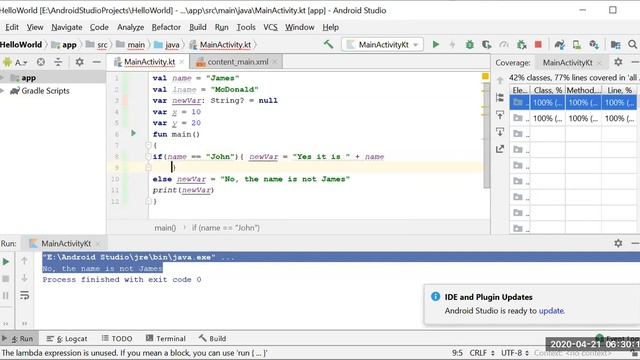Select the MainActivity.kt editor tab
This screenshot has height=360, width=640.
[x=149, y=62]
